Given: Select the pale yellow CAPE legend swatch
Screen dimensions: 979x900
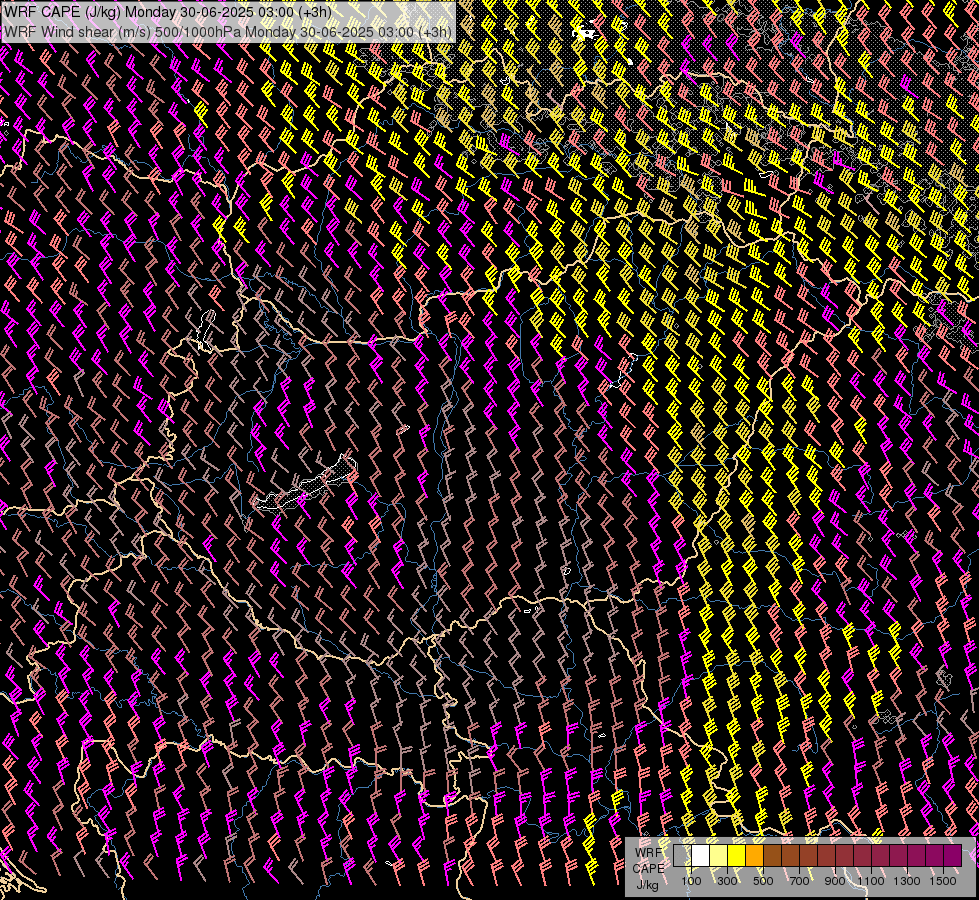Looking at the screenshot, I should point(719,855).
